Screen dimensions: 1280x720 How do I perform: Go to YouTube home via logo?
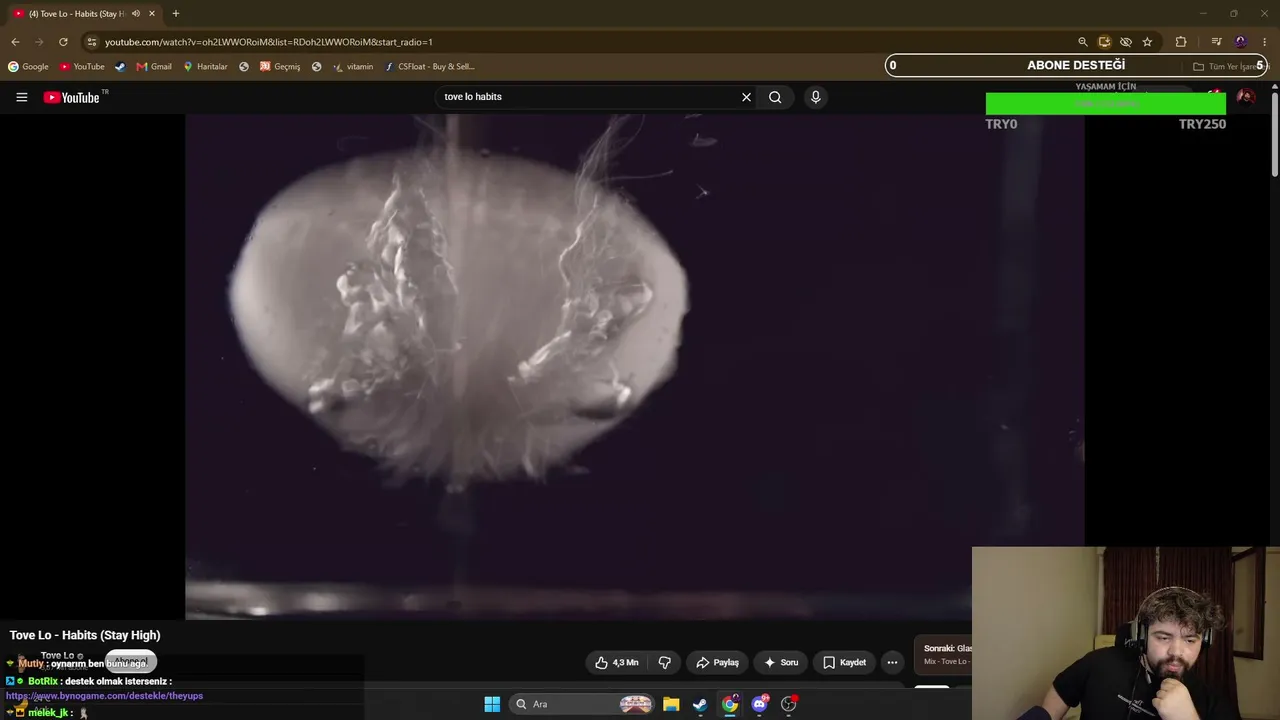pos(72,97)
